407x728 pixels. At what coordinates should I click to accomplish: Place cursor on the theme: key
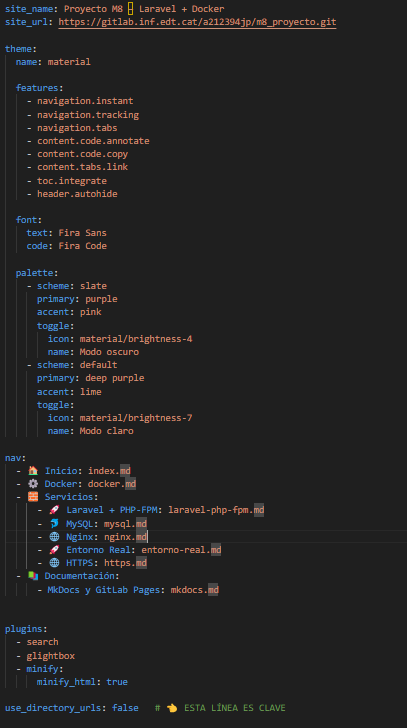pos(19,49)
